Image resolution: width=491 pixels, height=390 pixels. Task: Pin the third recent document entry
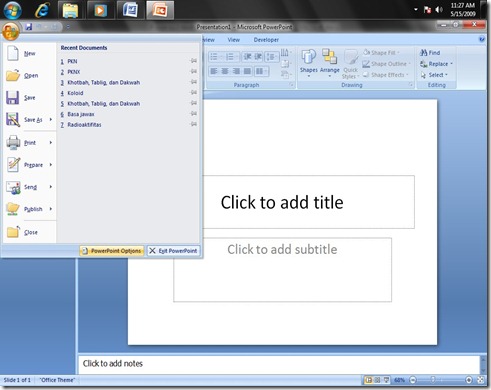(x=193, y=82)
